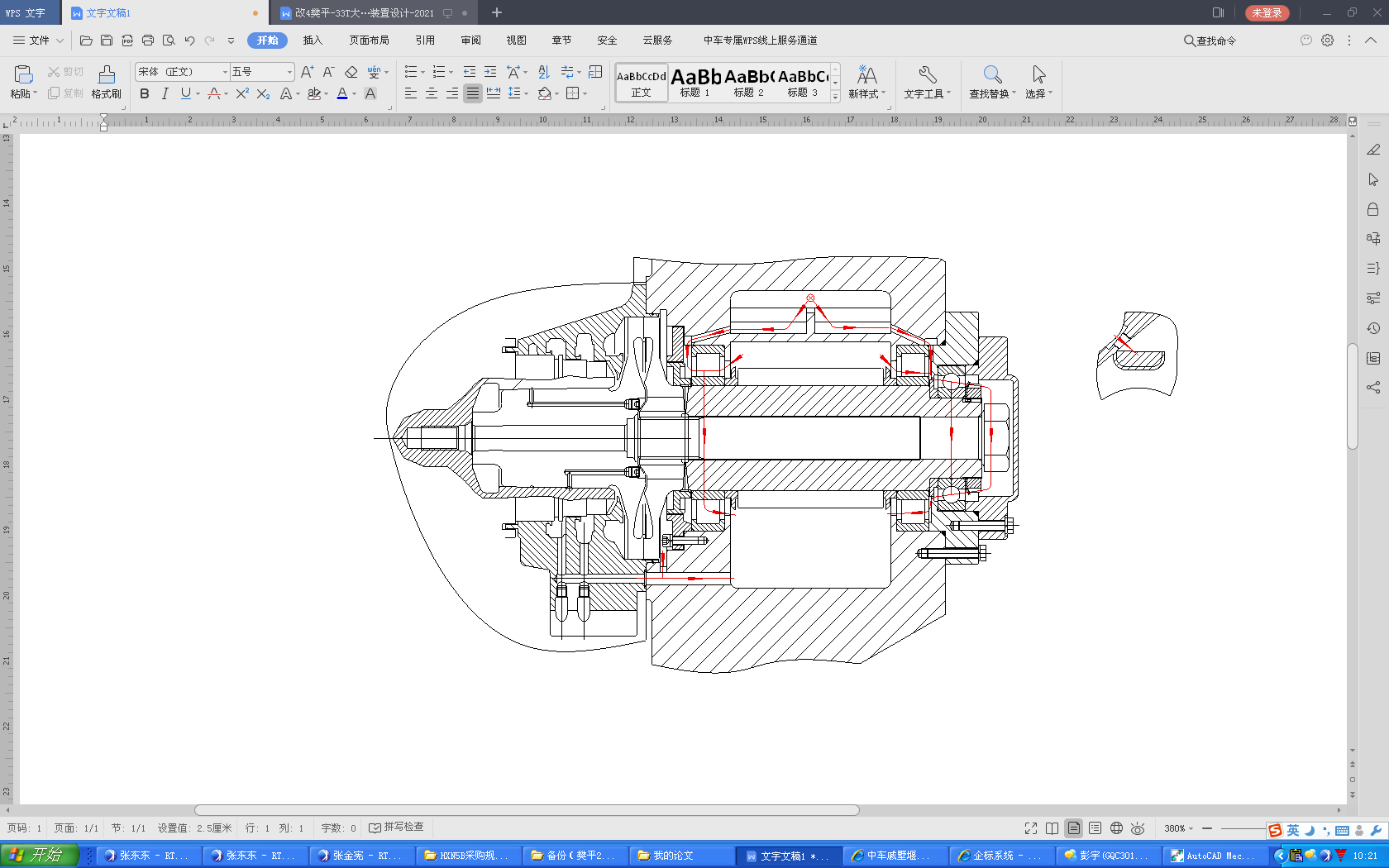1389x868 pixels.
Task: Expand underline style dropdown arrow
Action: [198, 94]
